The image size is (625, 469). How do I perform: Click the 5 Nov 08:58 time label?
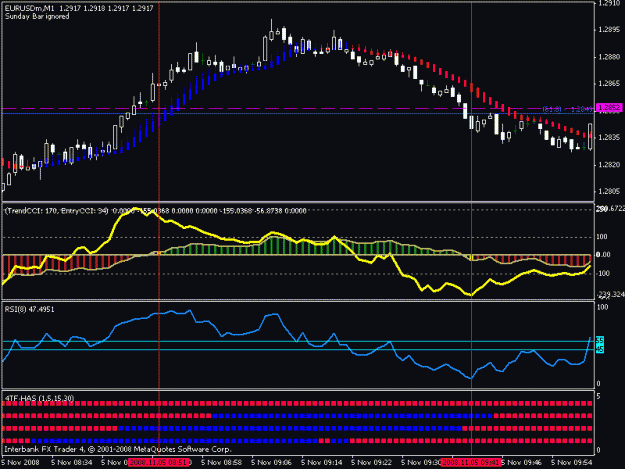[x=221, y=463]
